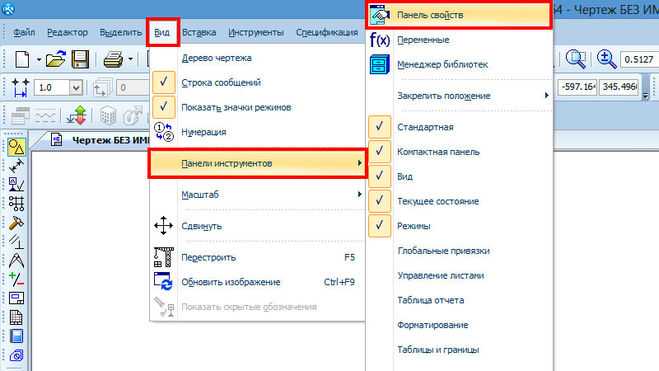
Task: Select the Geometry tool in left sidebar
Action: (x=16, y=147)
